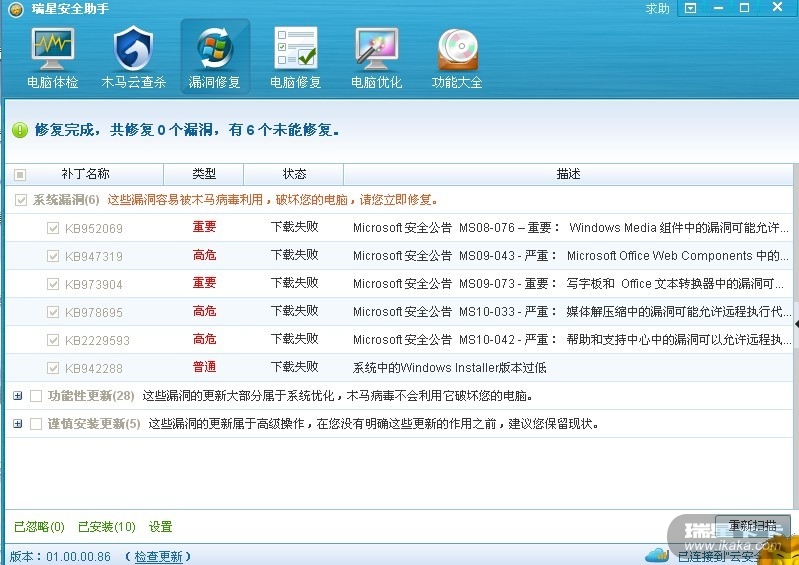This screenshot has height=565, width=799.
Task: Click the 补丁名称 column header
Action: click(x=85, y=174)
